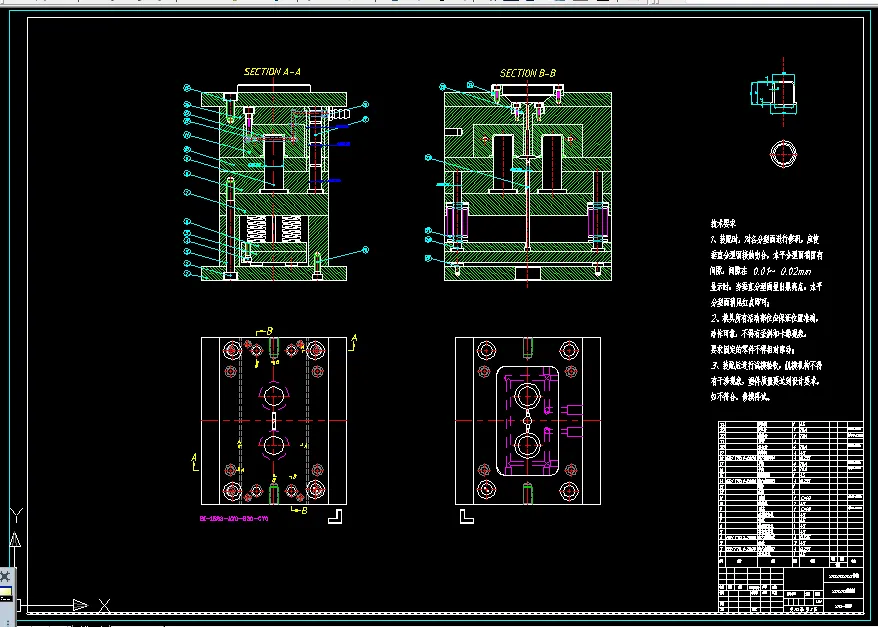878x627 pixels.
Task: Select the red circular part view at top right
Action: [783, 153]
